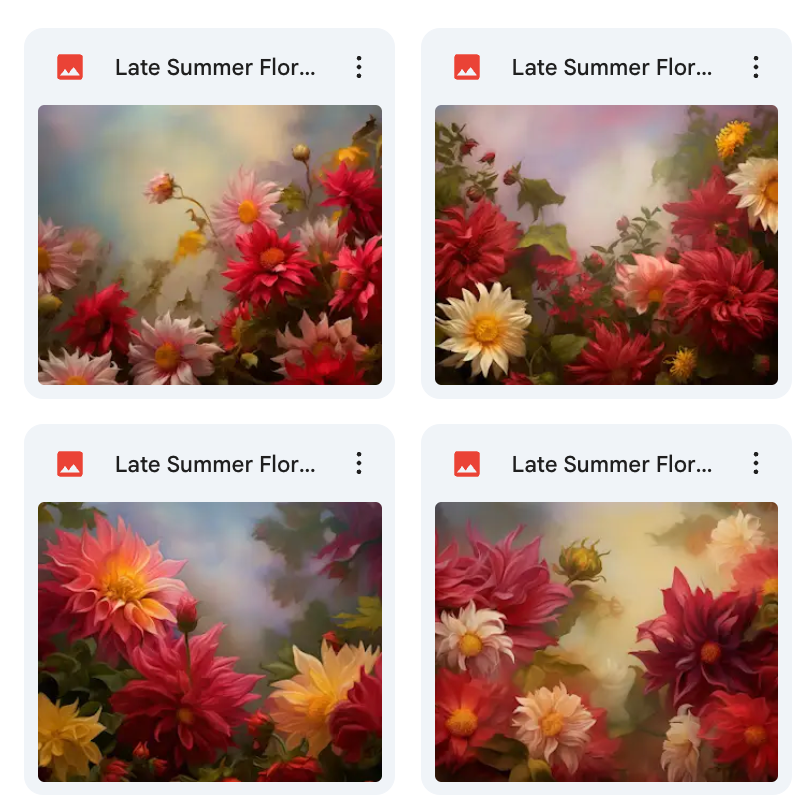Click the bright red flower in the first thumbnail's center
The height and width of the screenshot is (806, 808).
(268, 258)
